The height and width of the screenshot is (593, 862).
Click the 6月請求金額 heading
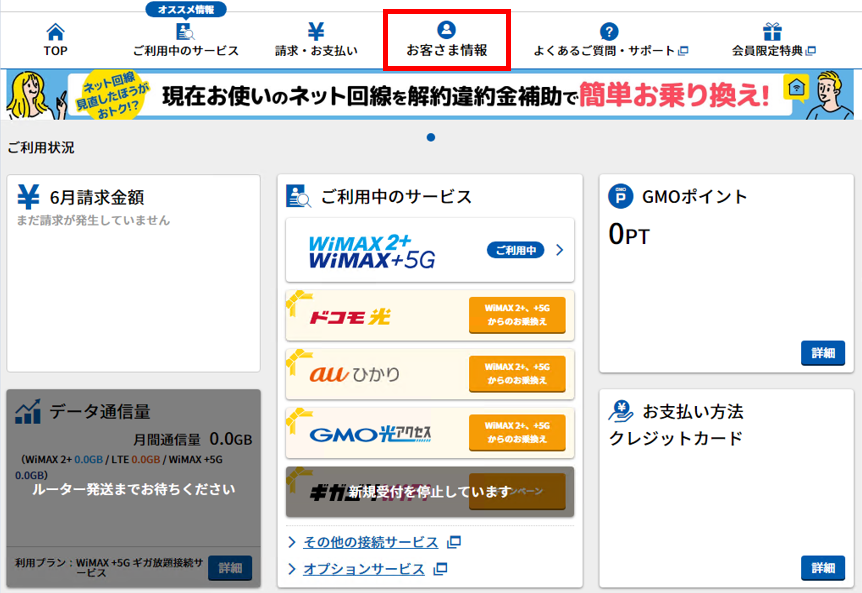click(97, 197)
